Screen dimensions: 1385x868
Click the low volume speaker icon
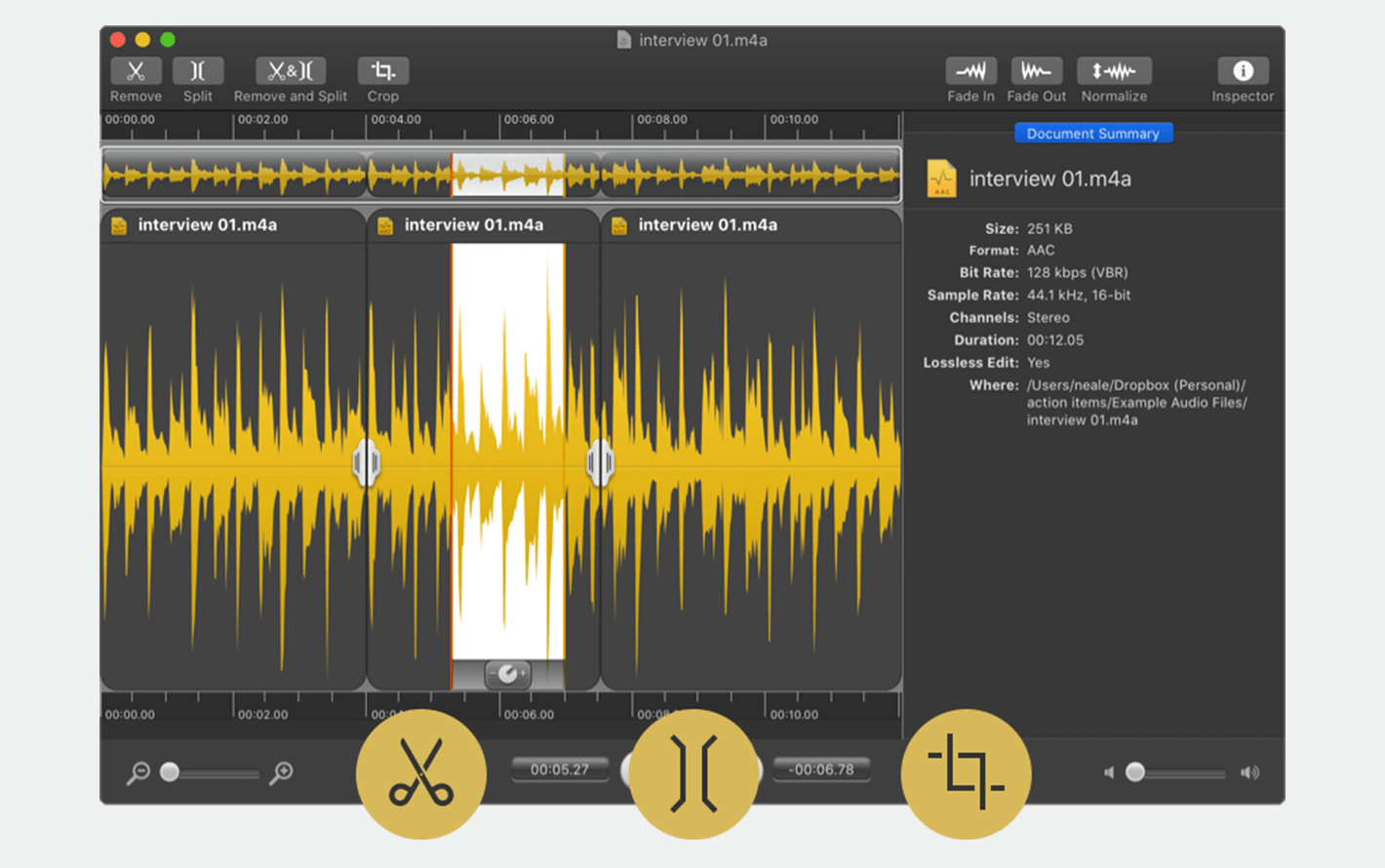[x=1109, y=772]
